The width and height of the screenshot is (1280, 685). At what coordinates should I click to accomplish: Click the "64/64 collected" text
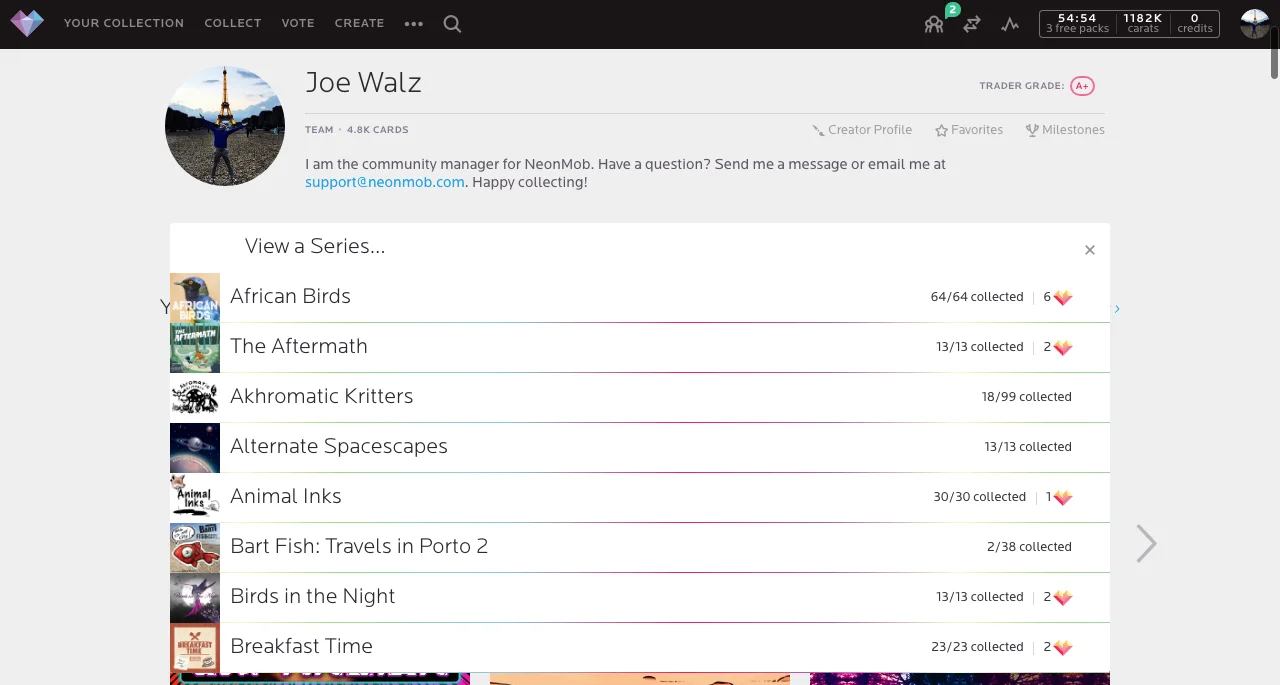pos(977,297)
